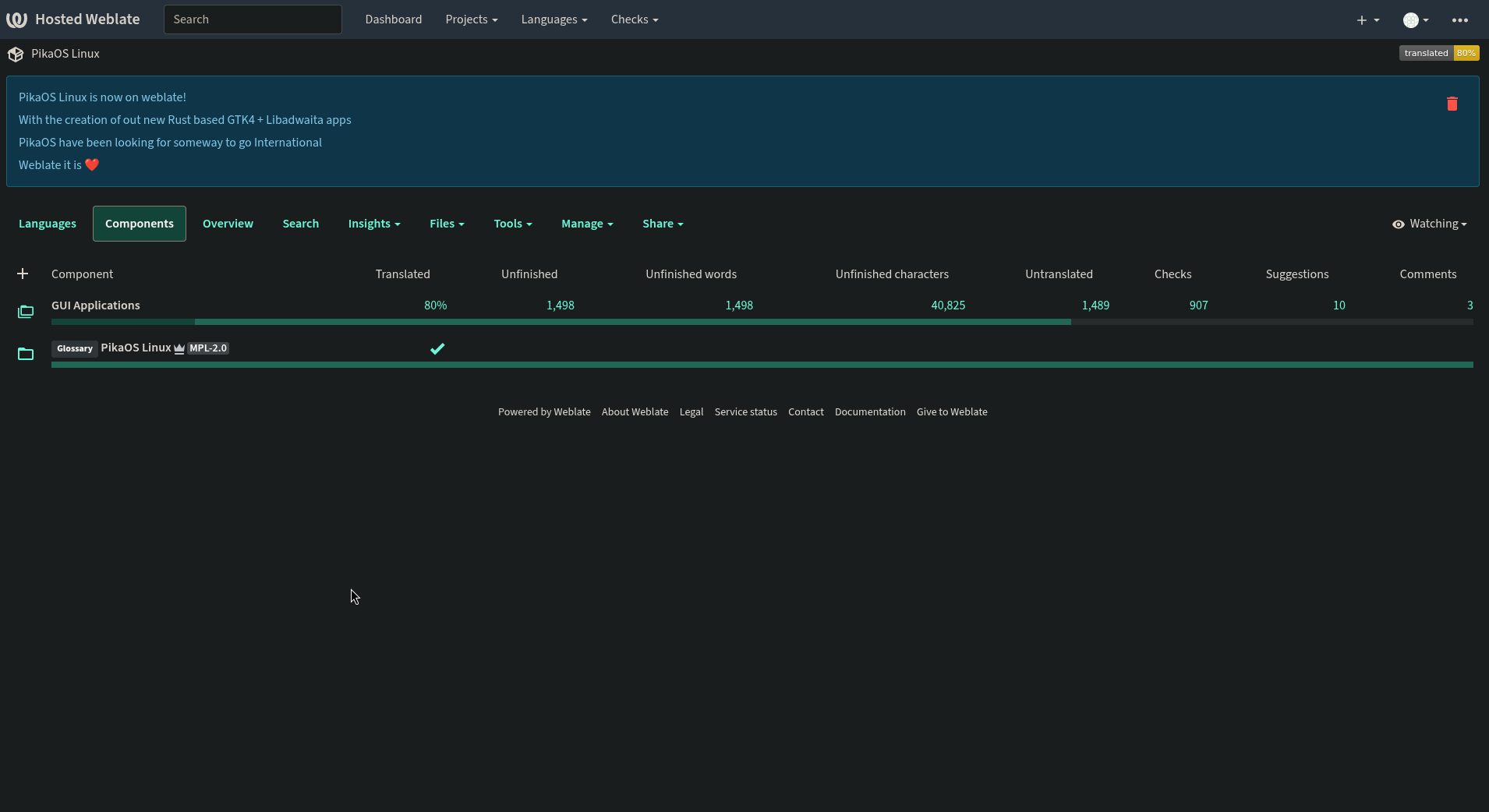Open the Watching eye dropdown
Screen dimensions: 1489x812
click(x=1429, y=224)
